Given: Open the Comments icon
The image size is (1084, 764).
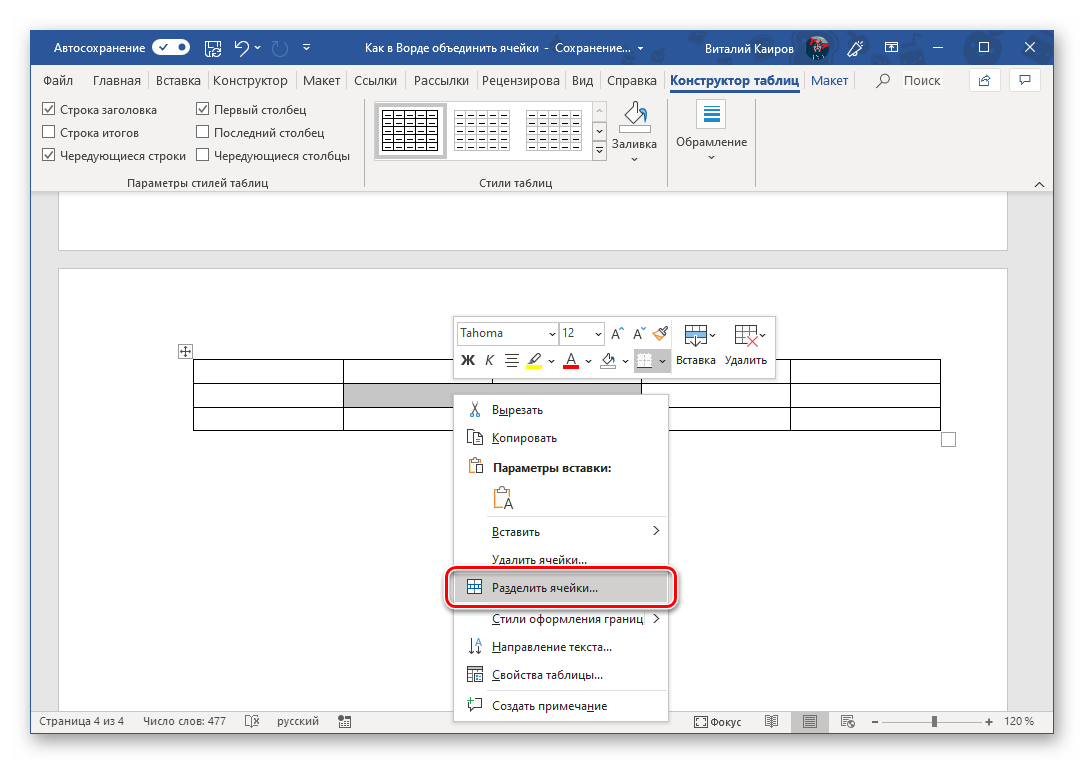Looking at the screenshot, I should 1025,80.
